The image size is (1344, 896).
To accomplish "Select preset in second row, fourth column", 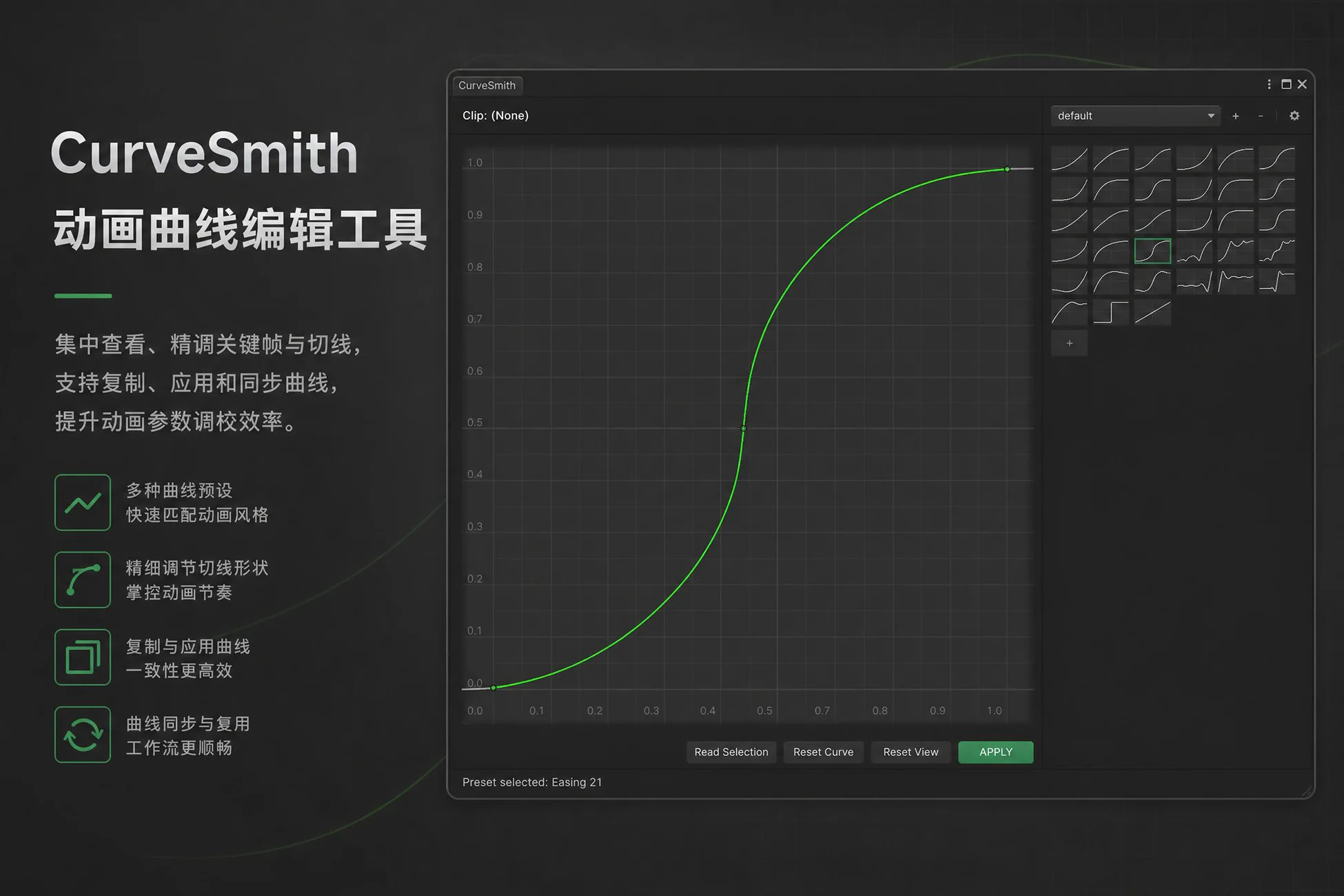I will pyautogui.click(x=1194, y=190).
